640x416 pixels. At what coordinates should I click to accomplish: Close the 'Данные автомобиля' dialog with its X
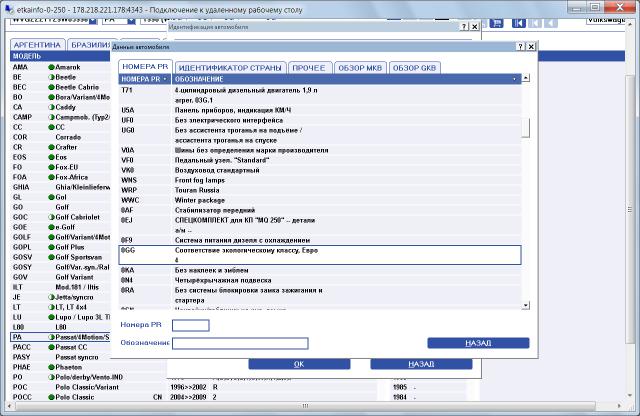531,47
